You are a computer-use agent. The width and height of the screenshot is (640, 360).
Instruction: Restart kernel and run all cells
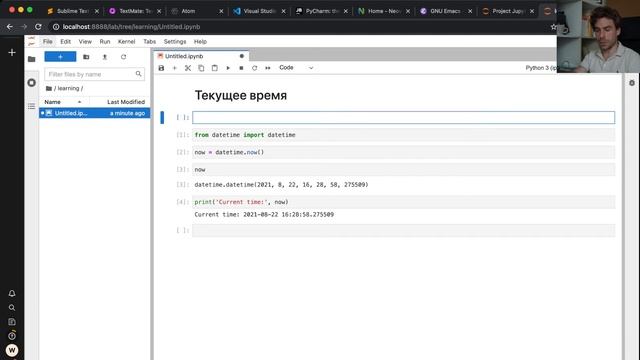(268, 68)
